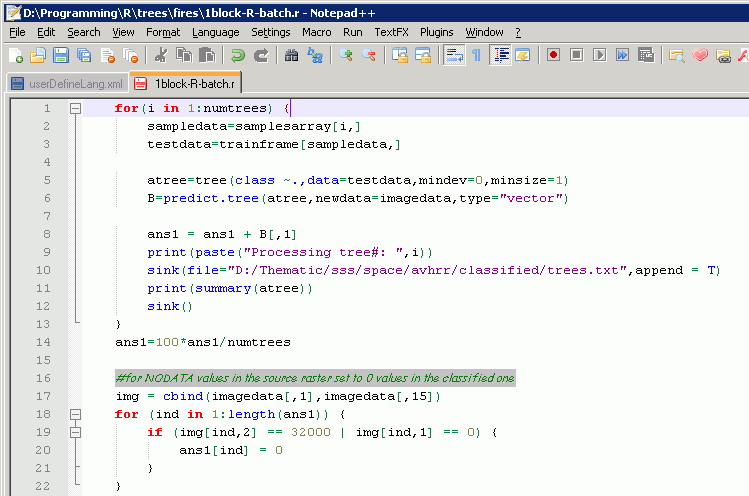Click the Playback macro button
The height and width of the screenshot is (496, 749).
coord(599,55)
